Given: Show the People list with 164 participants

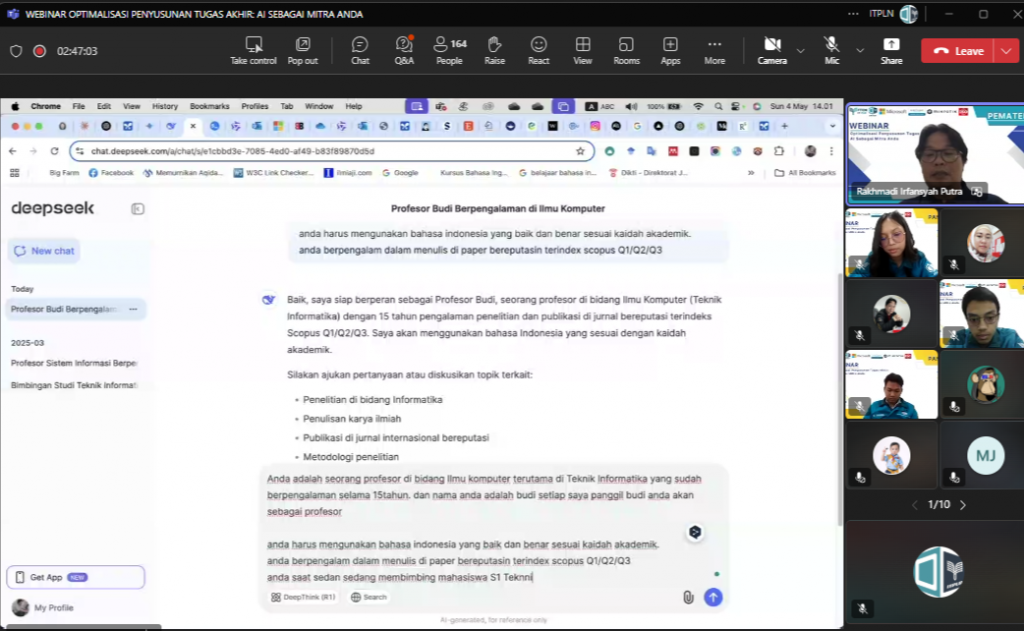Looking at the screenshot, I should (449, 50).
